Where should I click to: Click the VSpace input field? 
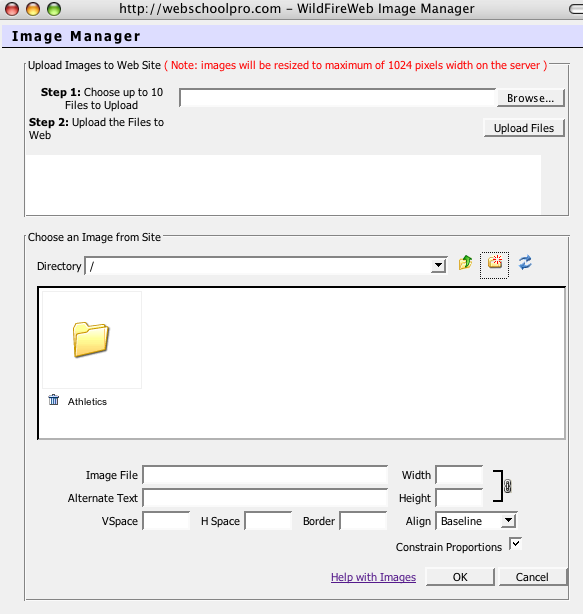coord(166,521)
